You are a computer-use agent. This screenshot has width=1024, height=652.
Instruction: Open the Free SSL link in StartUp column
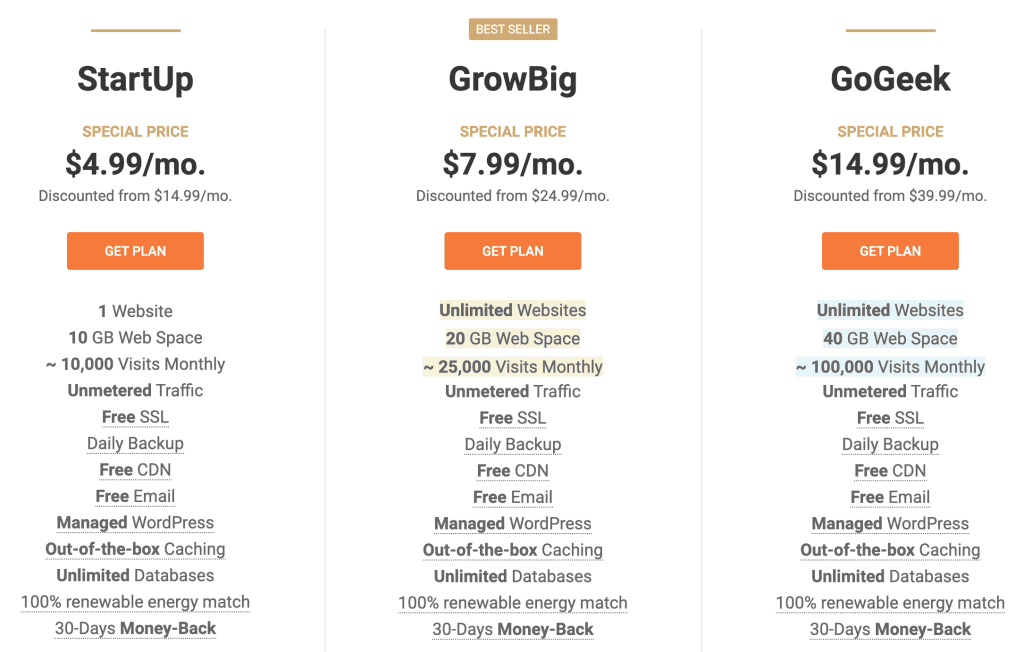(x=135, y=417)
